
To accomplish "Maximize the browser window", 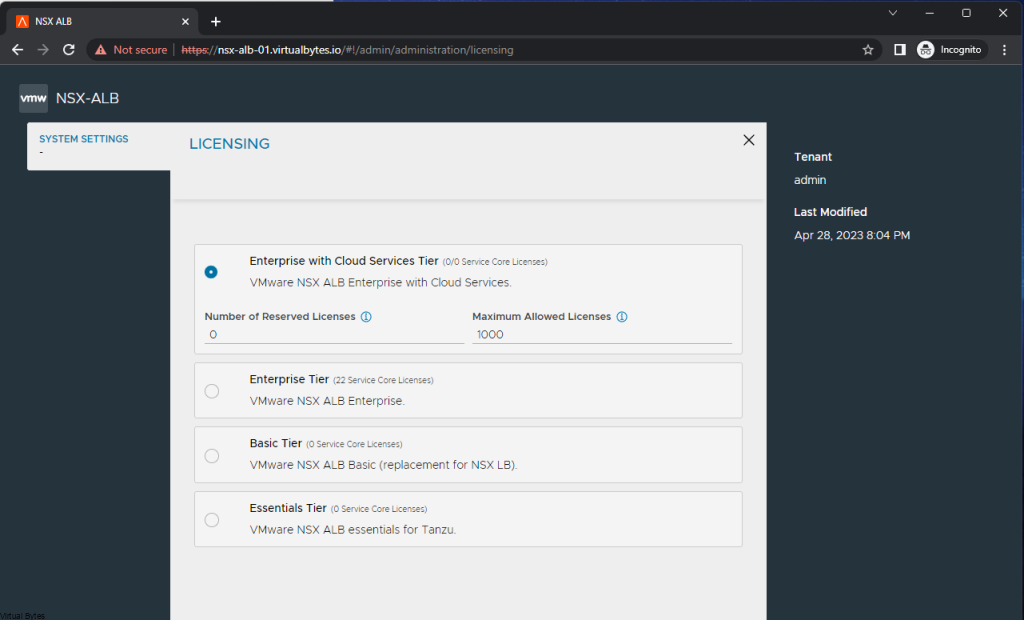I will 967,13.
